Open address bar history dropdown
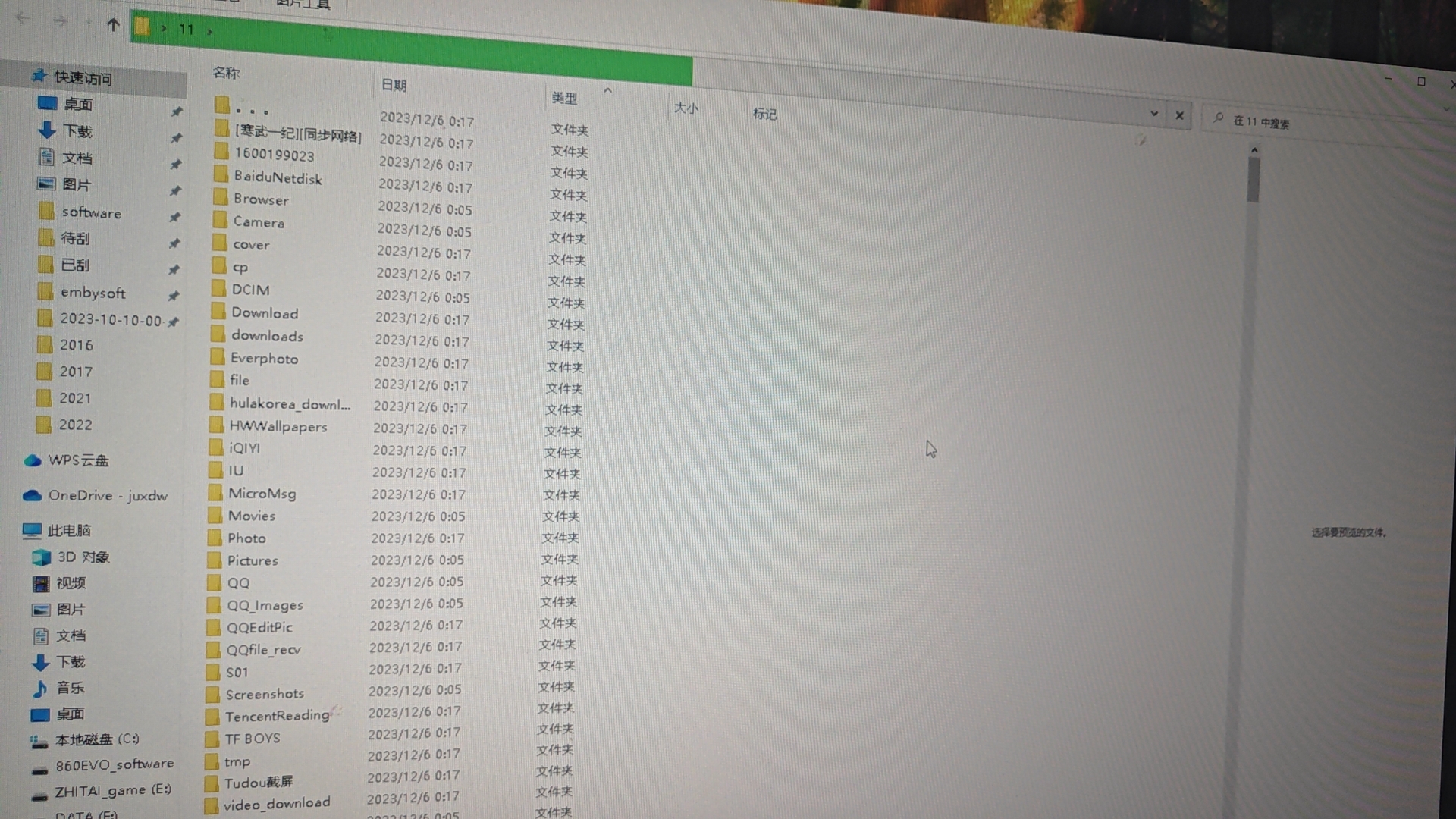 point(1153,114)
